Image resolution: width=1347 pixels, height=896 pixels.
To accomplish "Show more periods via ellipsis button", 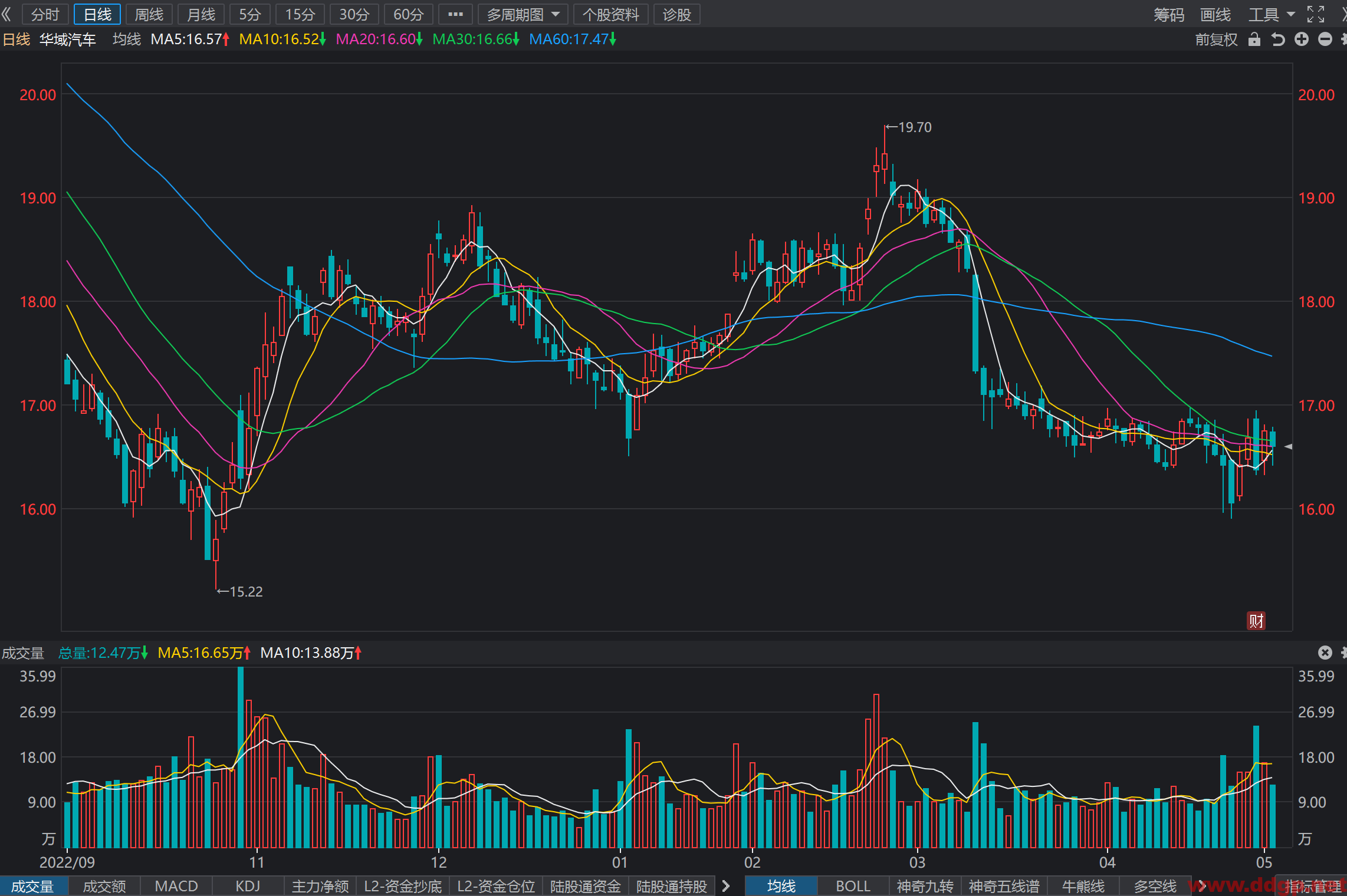I will coord(455,14).
